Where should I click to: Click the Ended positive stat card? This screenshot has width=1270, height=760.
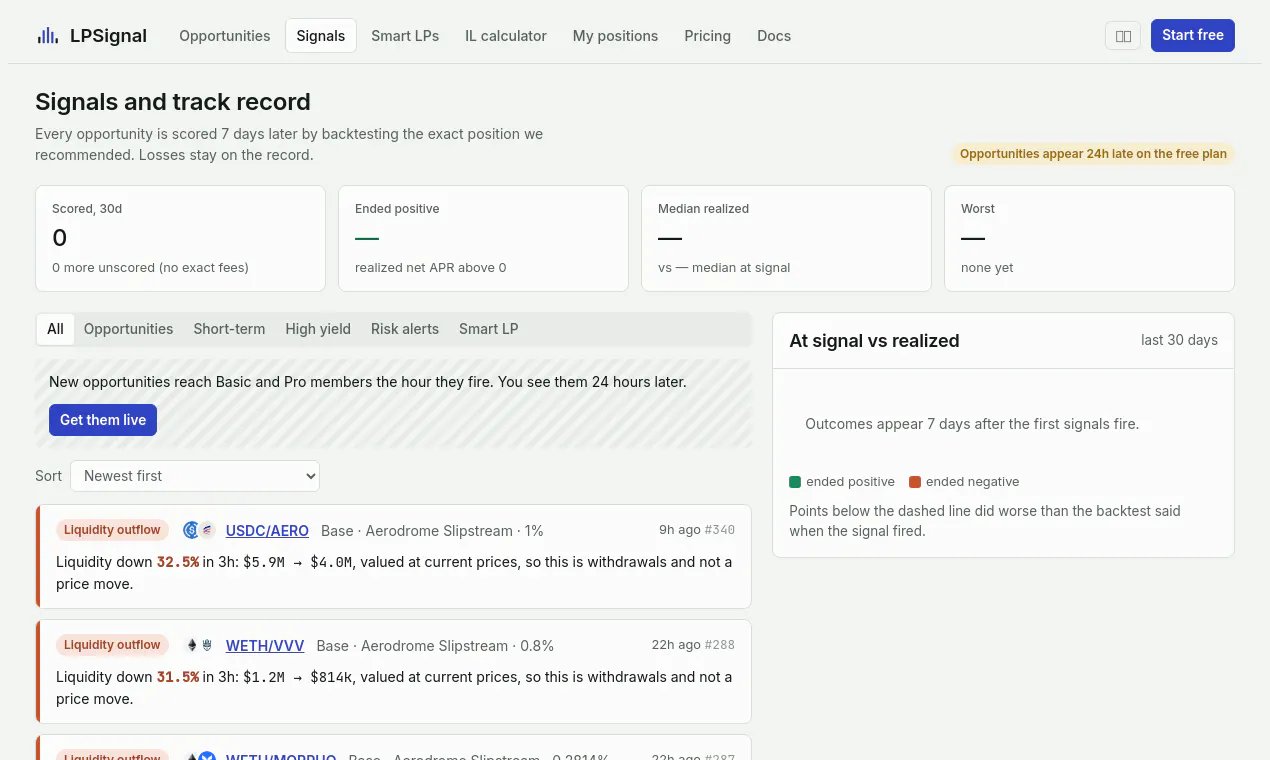tap(483, 238)
